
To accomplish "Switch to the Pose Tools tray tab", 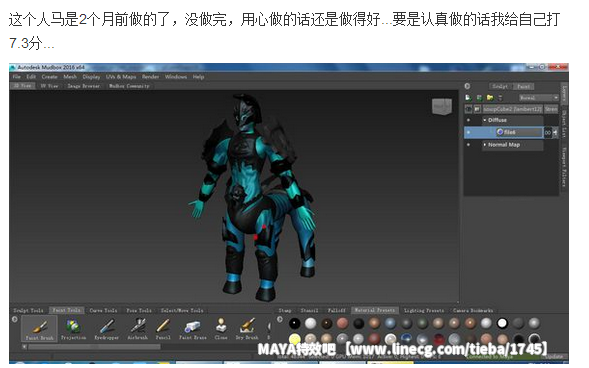I will (x=139, y=311).
